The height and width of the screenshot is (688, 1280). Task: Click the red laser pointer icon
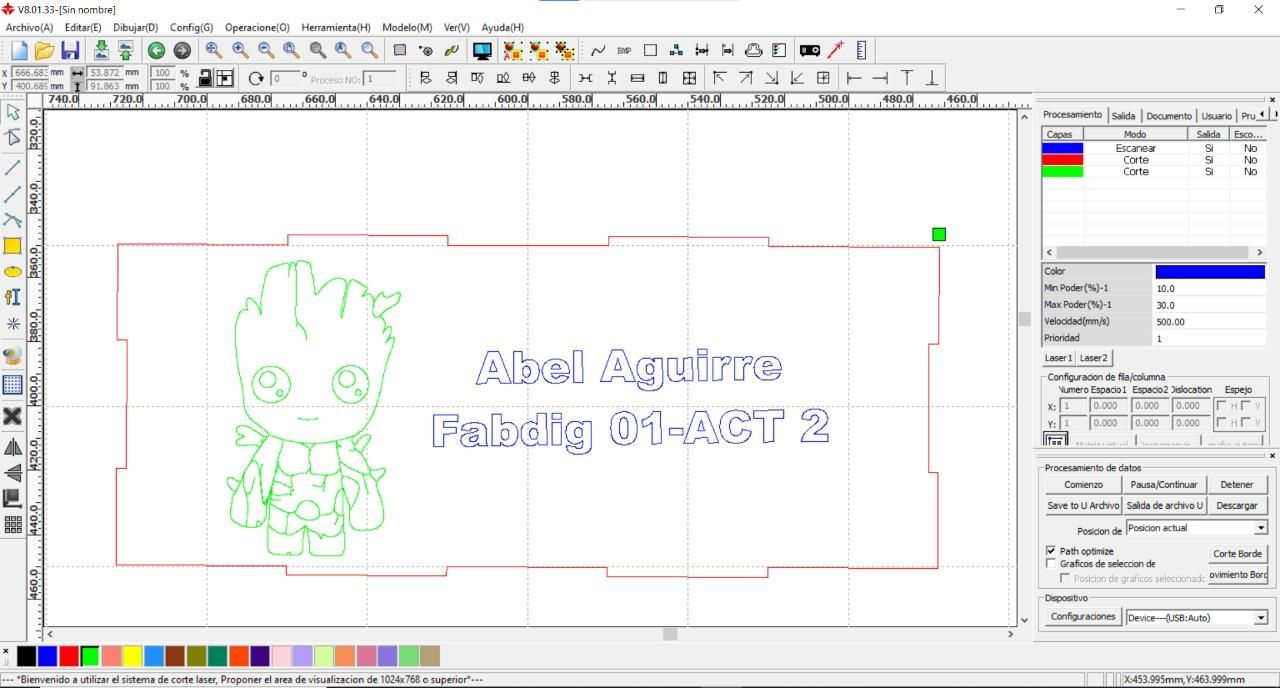pos(836,50)
